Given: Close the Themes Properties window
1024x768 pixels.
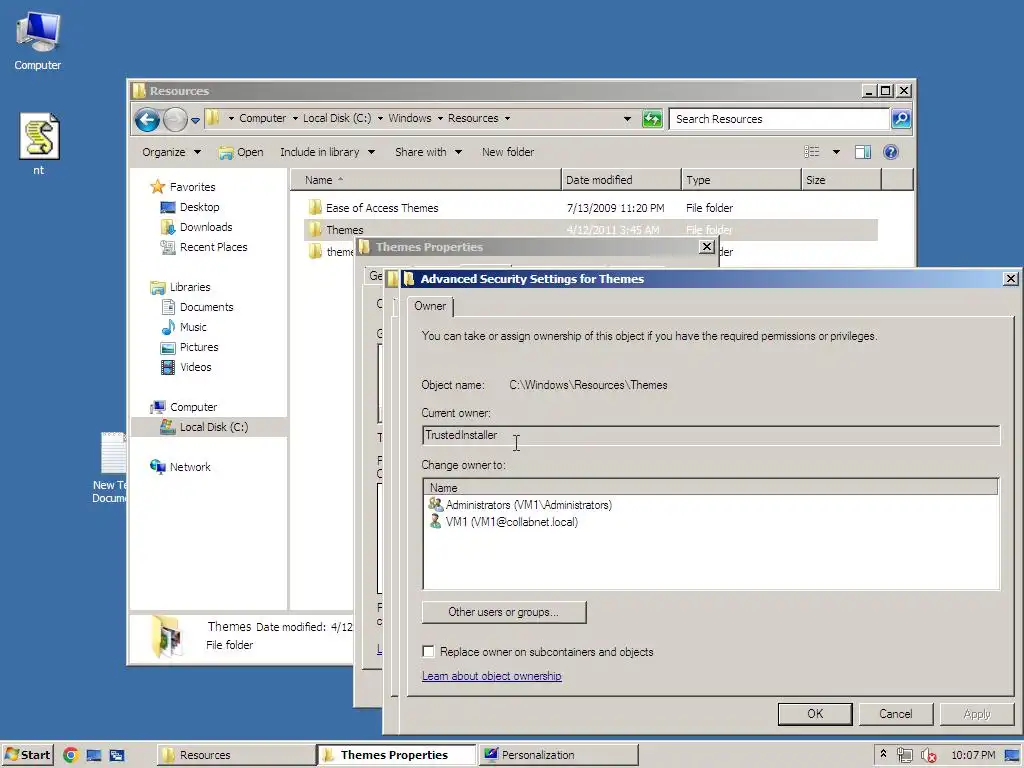Looking at the screenshot, I should 707,247.
